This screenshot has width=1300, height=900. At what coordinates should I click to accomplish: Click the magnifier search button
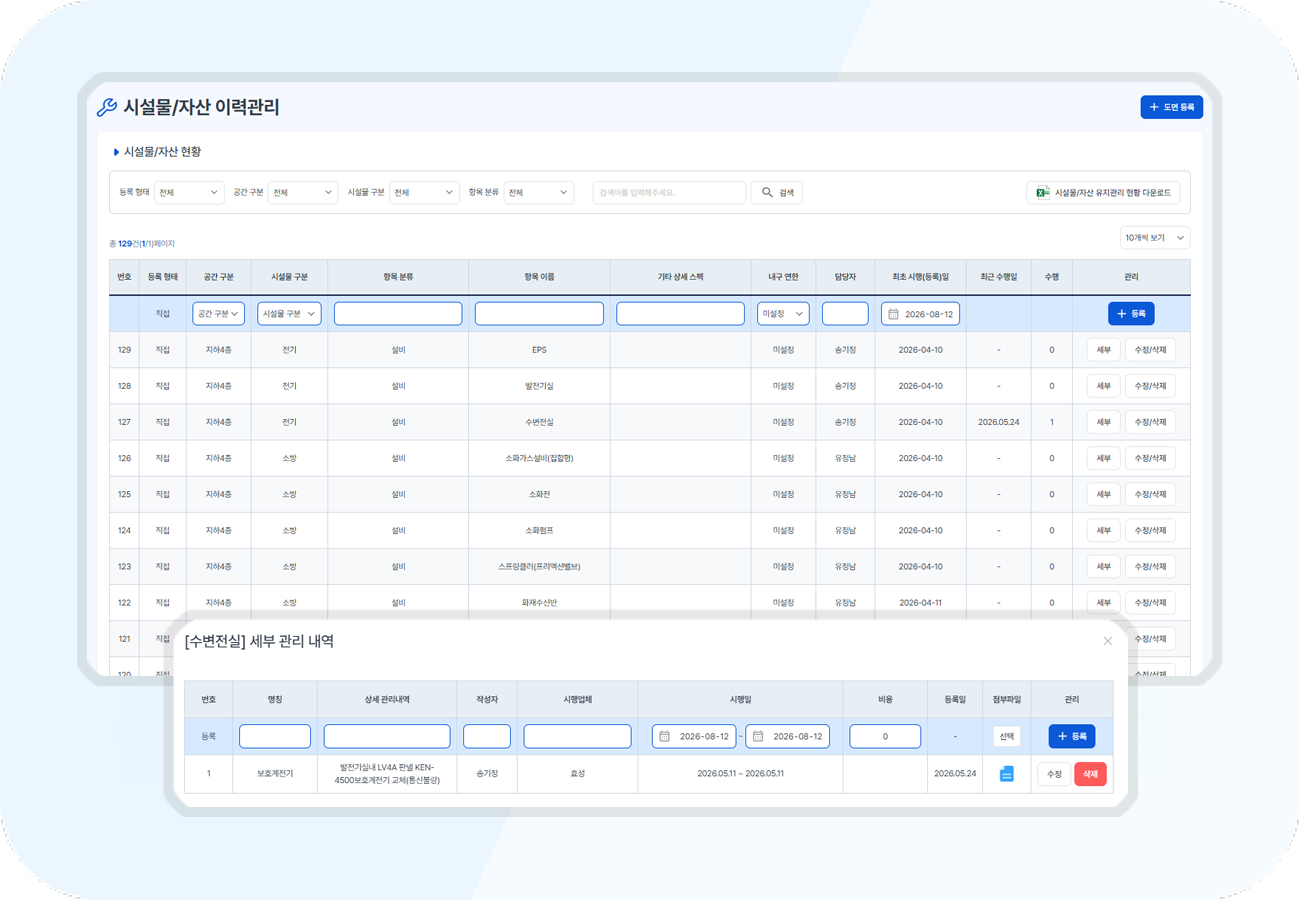[777, 193]
